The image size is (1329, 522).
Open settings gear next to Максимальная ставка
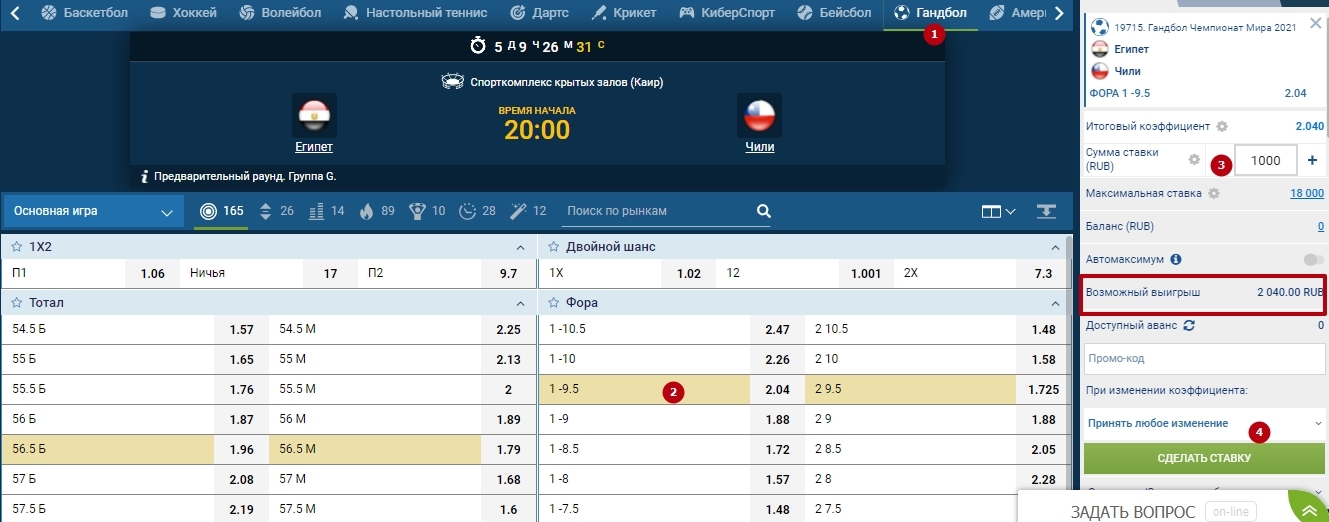[1214, 193]
